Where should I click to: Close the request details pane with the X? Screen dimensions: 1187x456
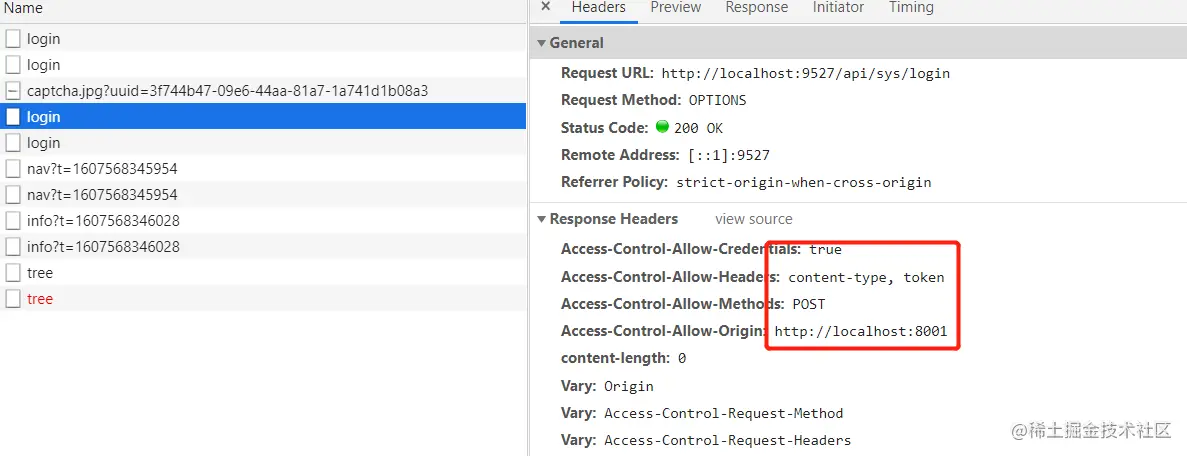point(546,7)
